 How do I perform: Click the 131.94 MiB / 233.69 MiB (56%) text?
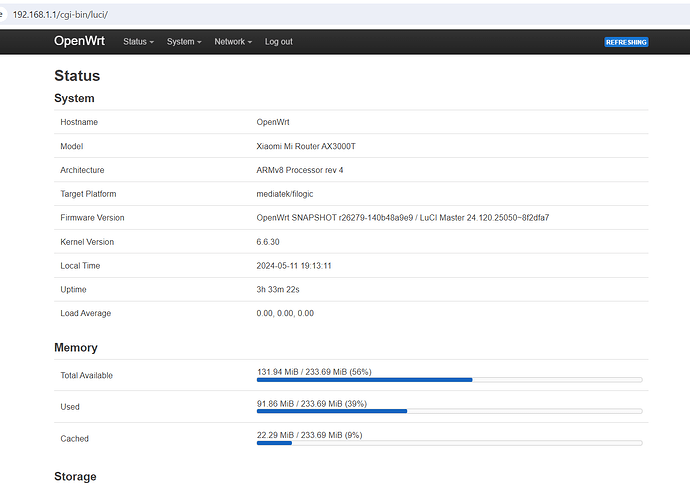click(x=314, y=372)
